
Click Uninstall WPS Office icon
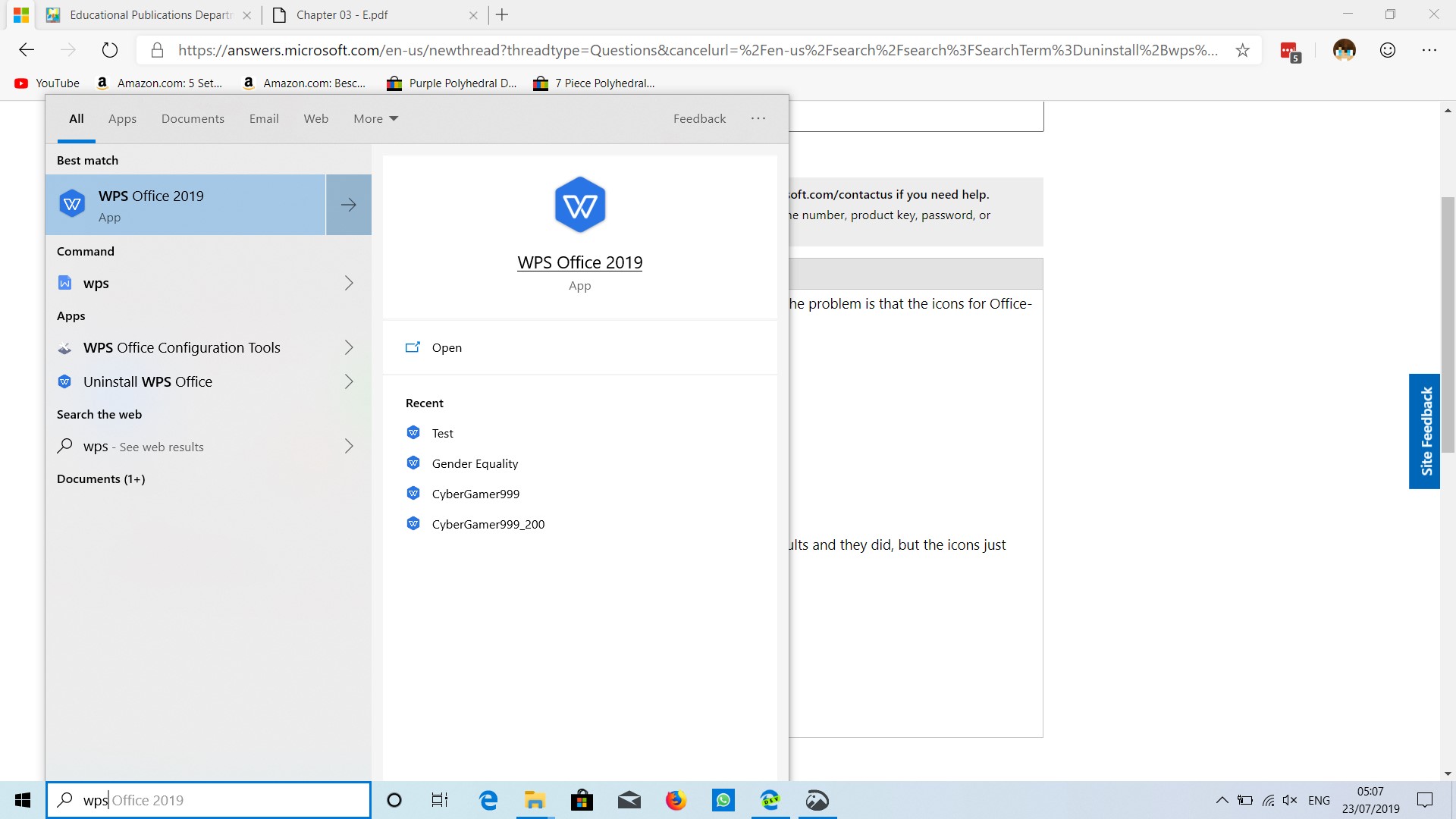65,382
